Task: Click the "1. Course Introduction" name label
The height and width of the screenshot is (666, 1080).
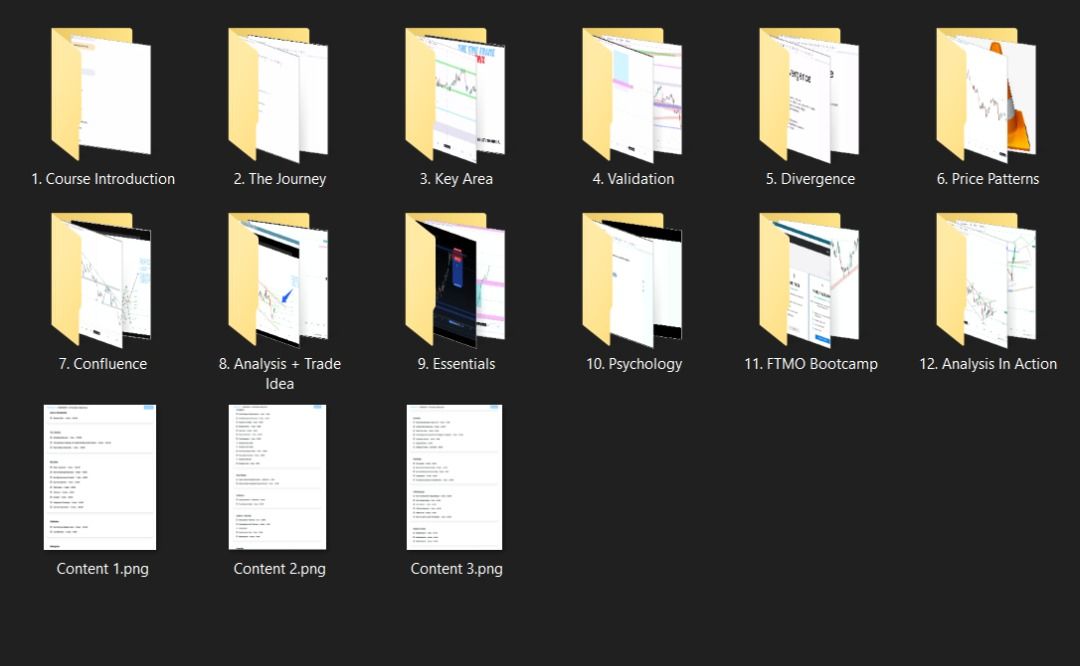Action: coord(103,179)
